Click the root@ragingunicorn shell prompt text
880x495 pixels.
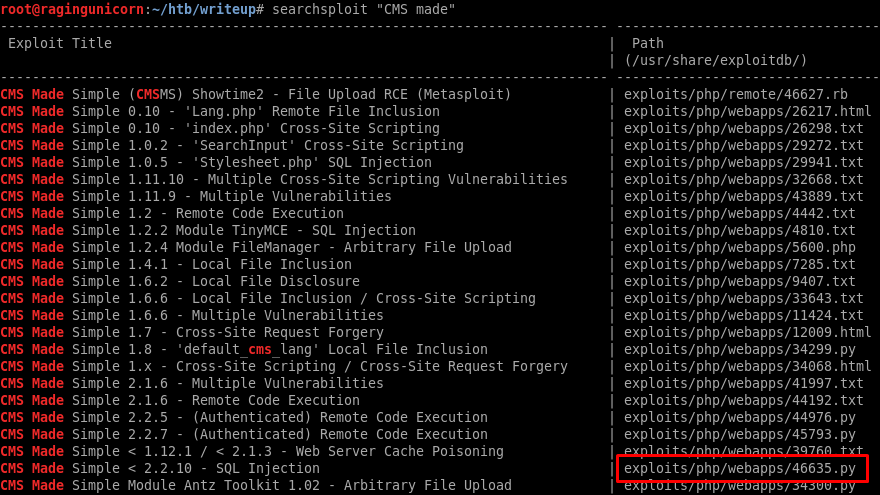(75, 8)
